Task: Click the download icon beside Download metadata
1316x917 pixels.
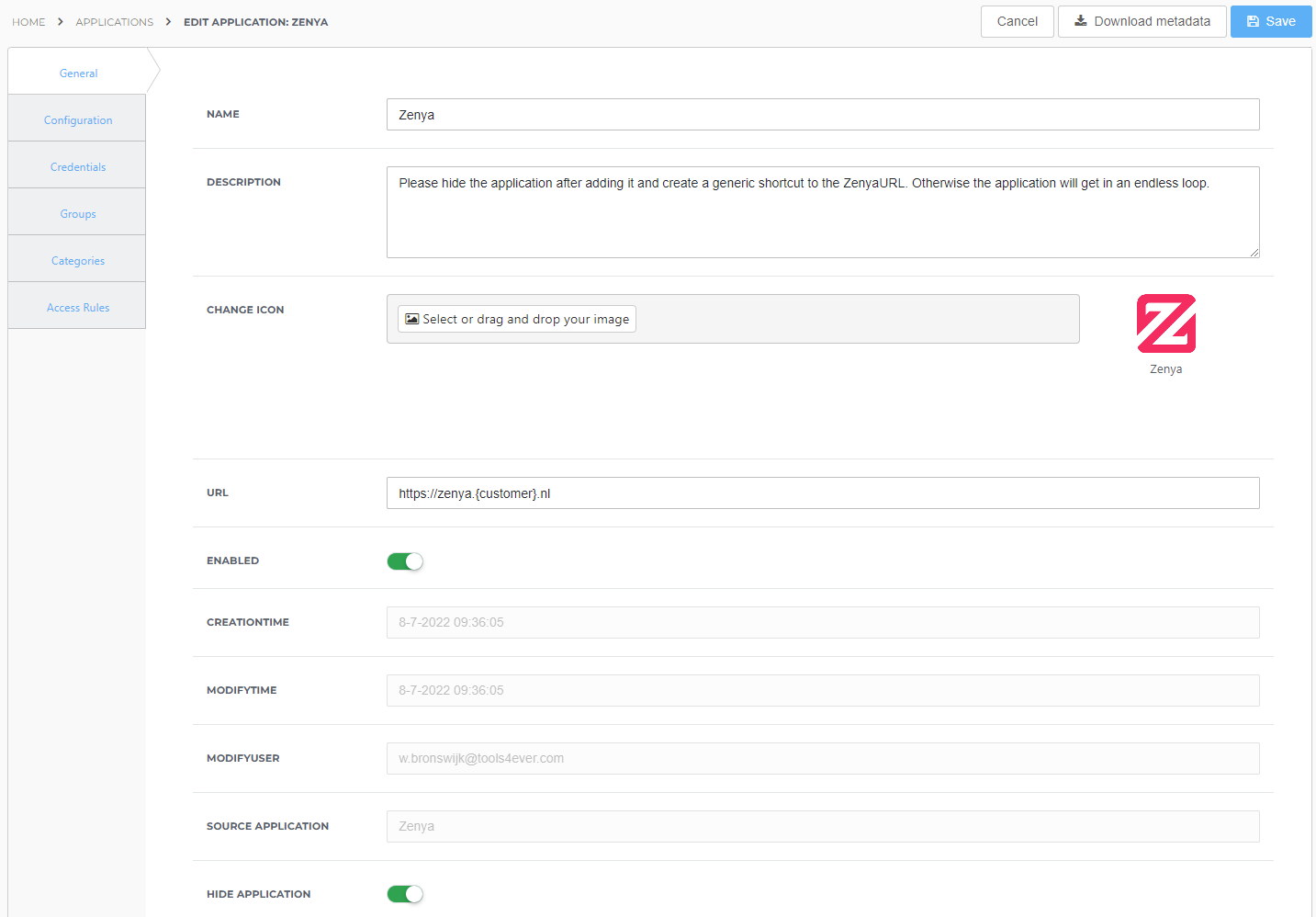Action: click(x=1081, y=20)
